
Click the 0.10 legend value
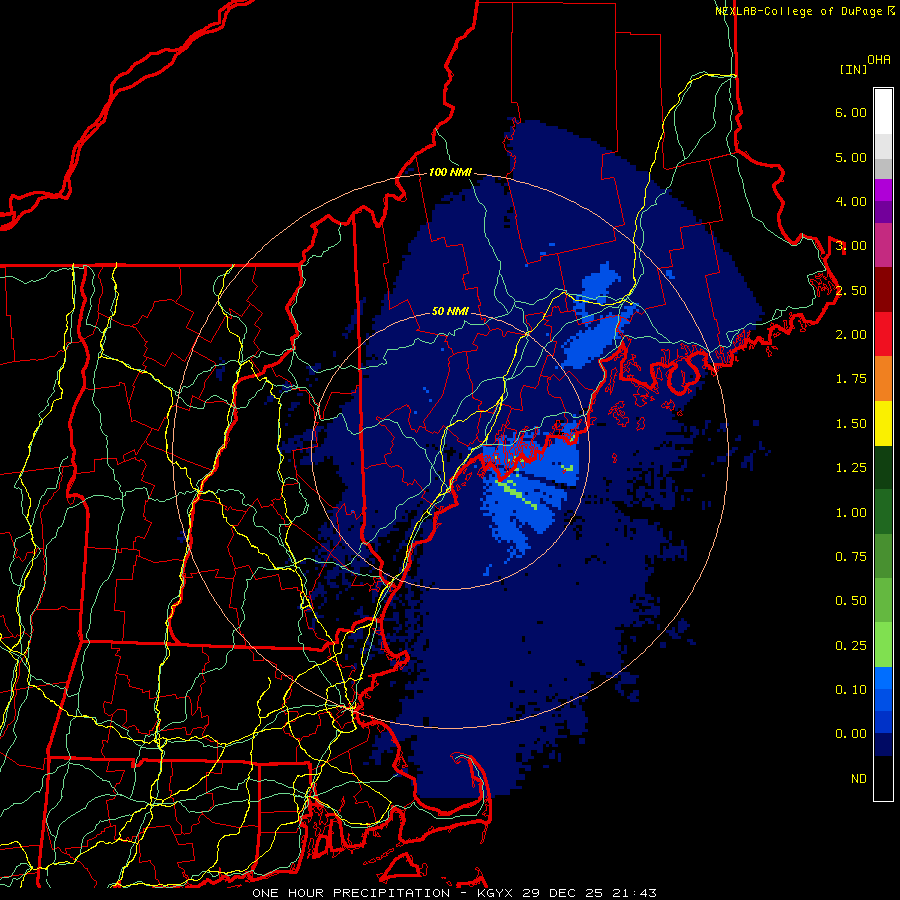pyautogui.click(x=851, y=690)
